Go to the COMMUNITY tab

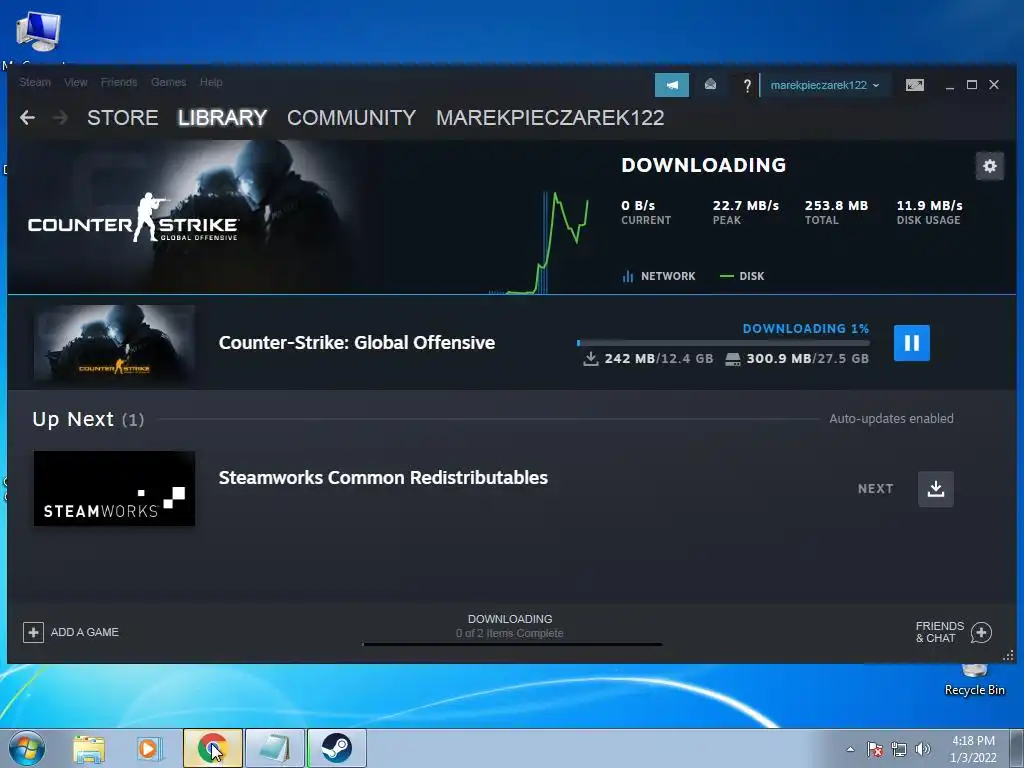(x=351, y=118)
